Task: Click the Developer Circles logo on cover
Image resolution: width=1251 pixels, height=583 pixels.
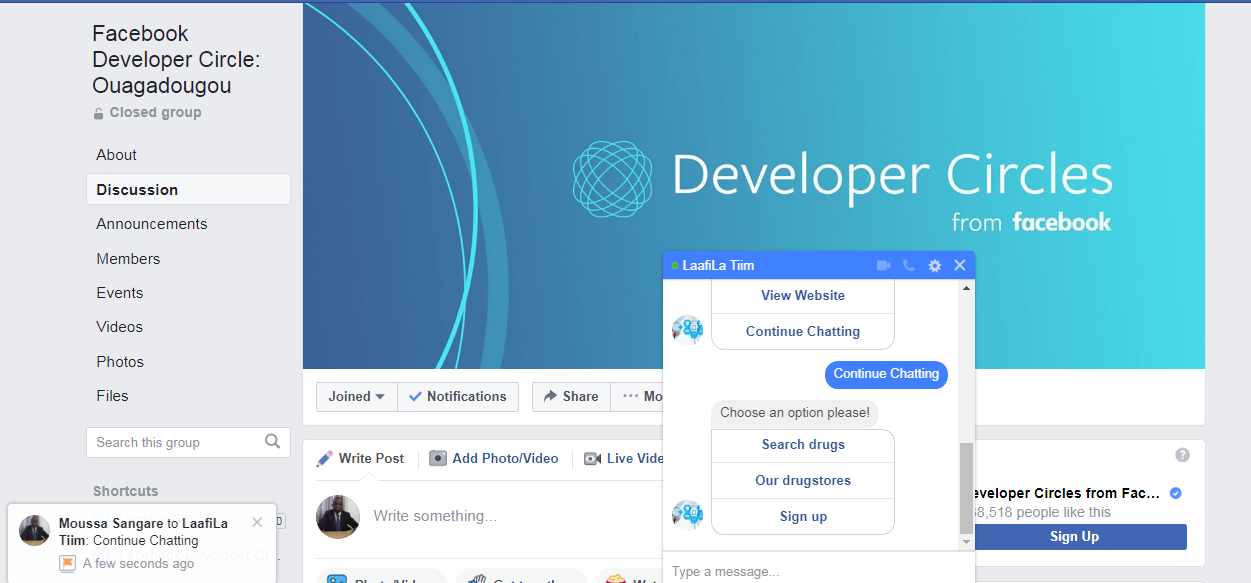Action: [x=612, y=180]
